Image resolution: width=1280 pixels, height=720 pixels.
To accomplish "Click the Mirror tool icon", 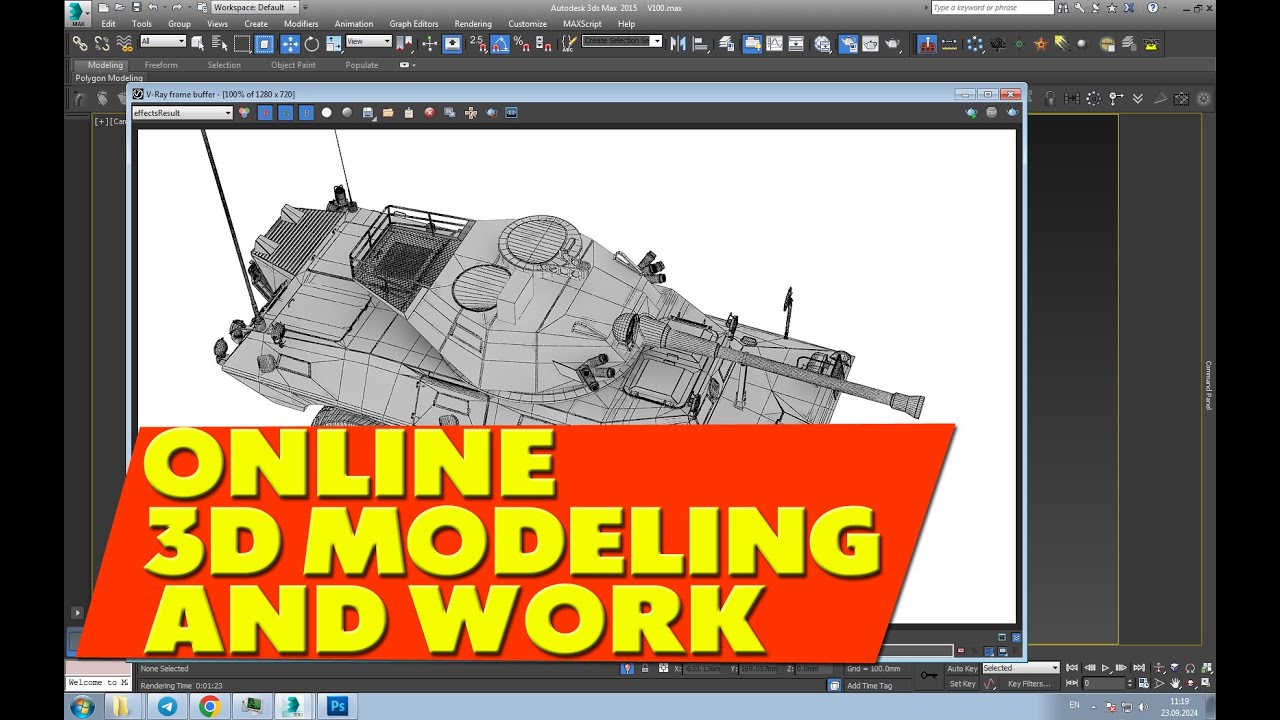I will point(678,44).
